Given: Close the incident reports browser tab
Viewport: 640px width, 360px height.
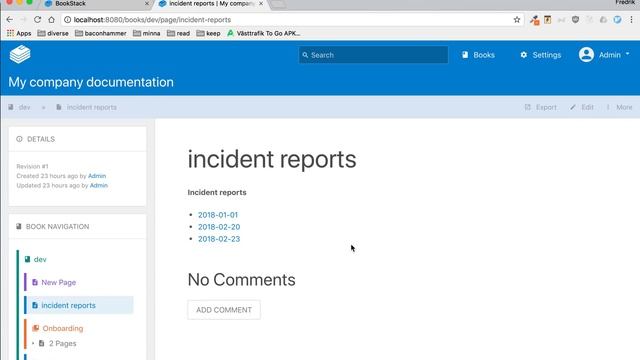Looking at the screenshot, I should click(x=261, y=4).
